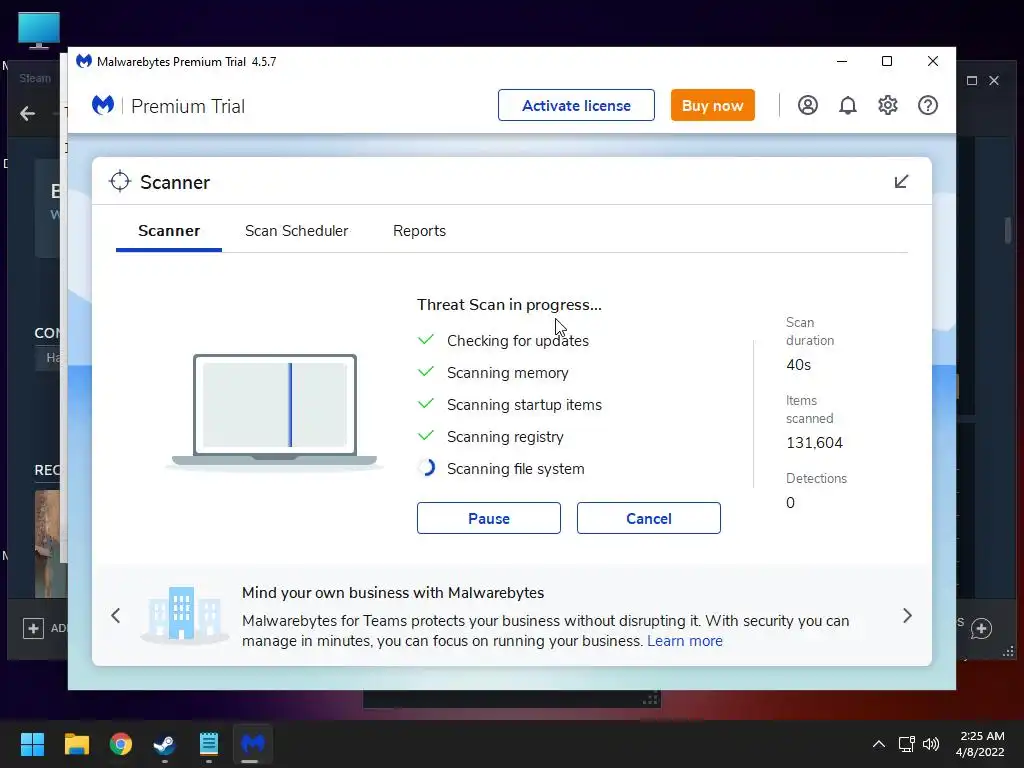The image size is (1024, 768).
Task: Click the 'Scanning startup items' step
Action: (x=524, y=404)
